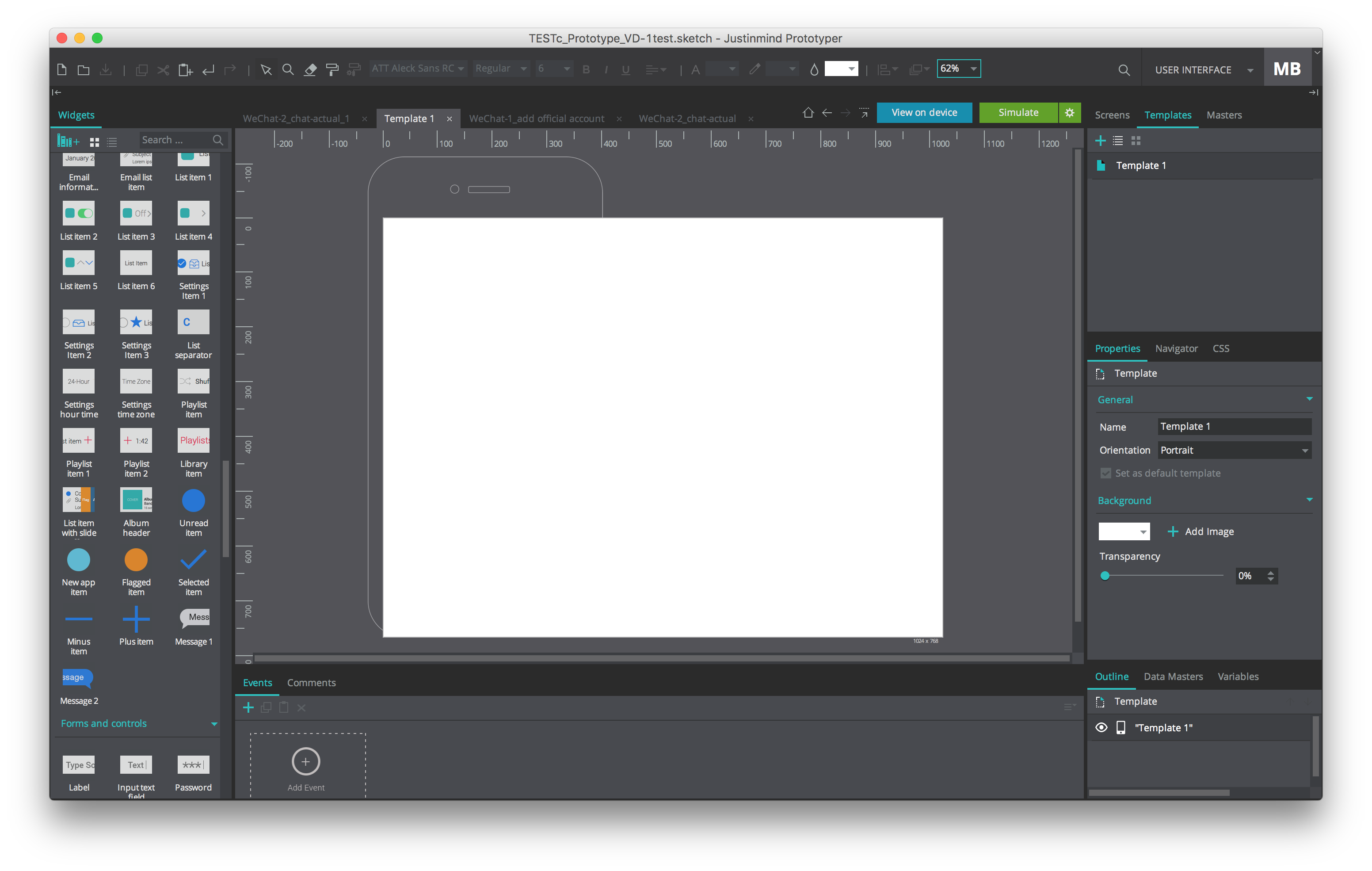Open the background color swatch picker

[1124, 531]
